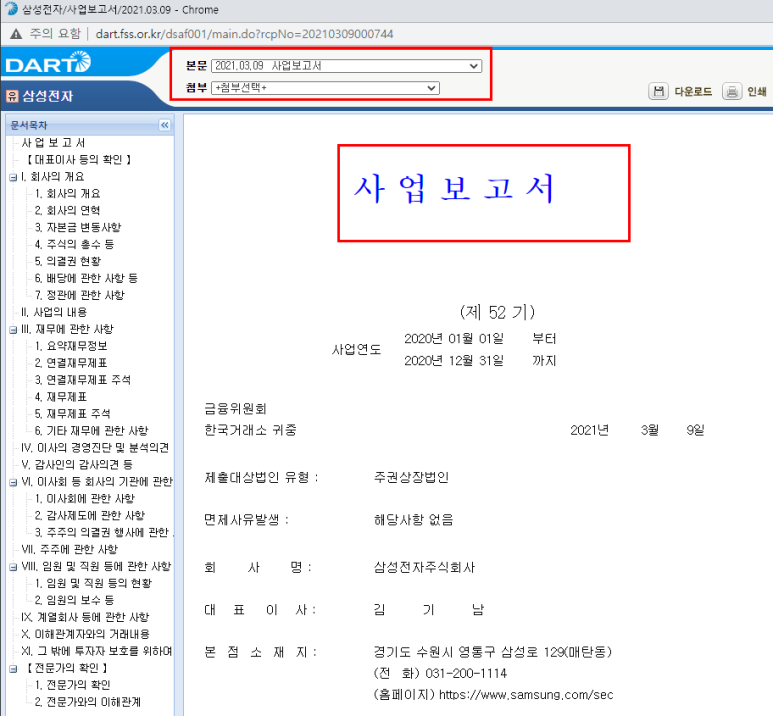This screenshot has width=773, height=716.
Task: Collapse the 문서목차 panel with arrow icon
Action: pos(165,125)
